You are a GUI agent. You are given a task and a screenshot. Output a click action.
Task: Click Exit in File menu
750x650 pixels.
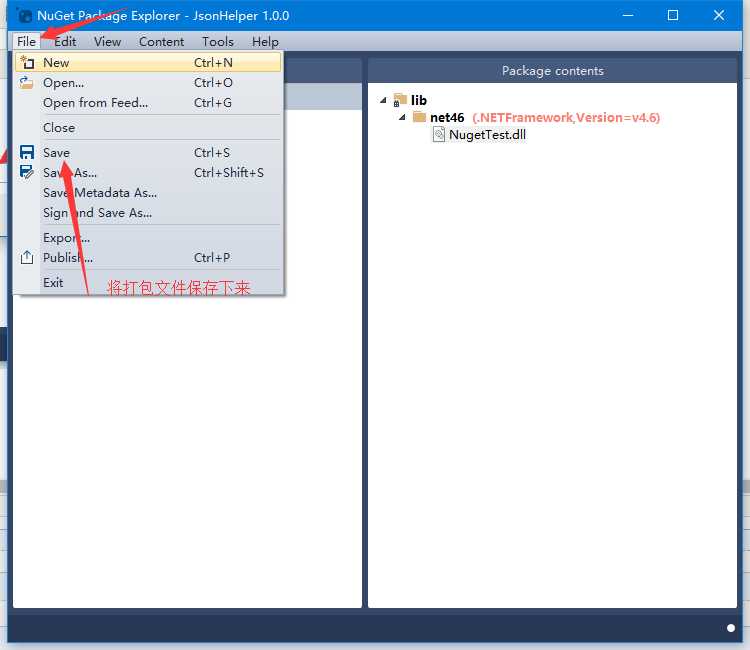(x=148, y=283)
